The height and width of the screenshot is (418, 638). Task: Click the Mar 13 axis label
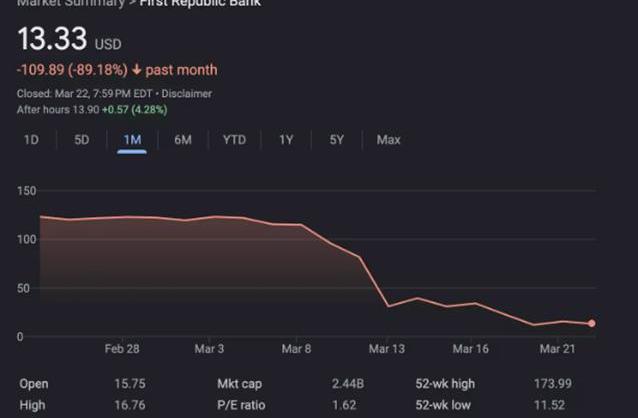click(386, 349)
